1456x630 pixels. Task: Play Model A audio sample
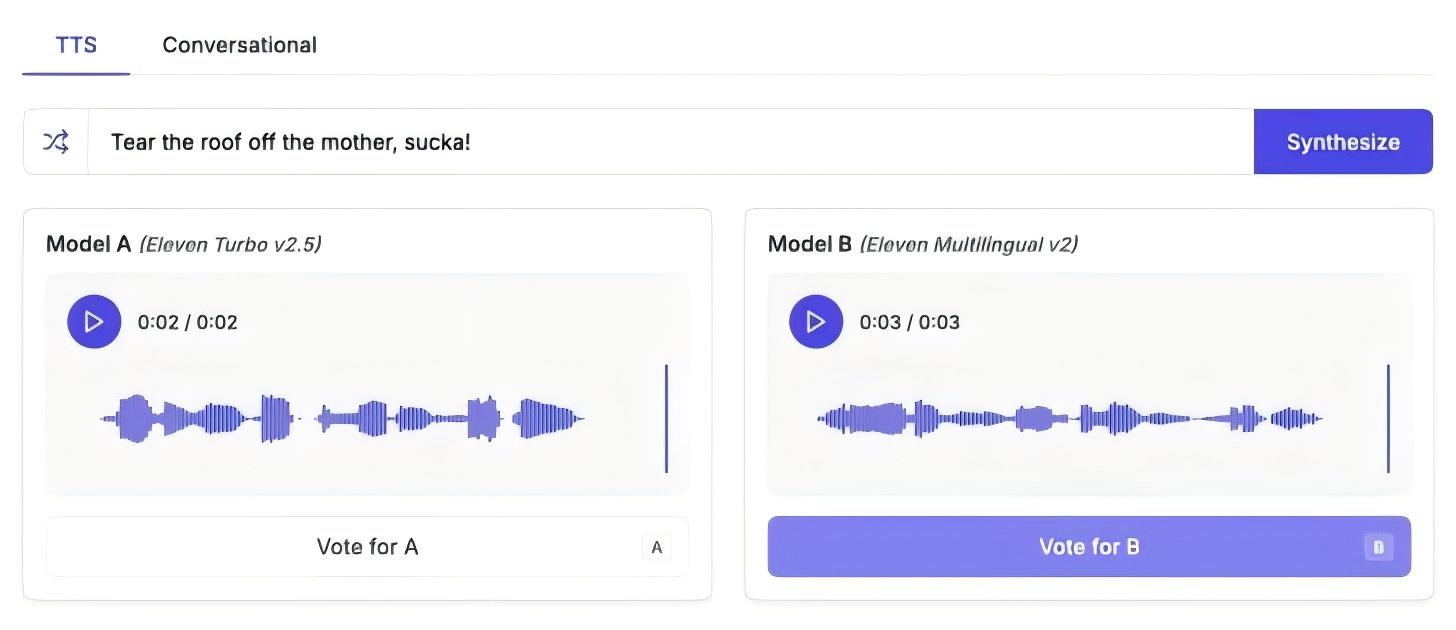coord(94,321)
